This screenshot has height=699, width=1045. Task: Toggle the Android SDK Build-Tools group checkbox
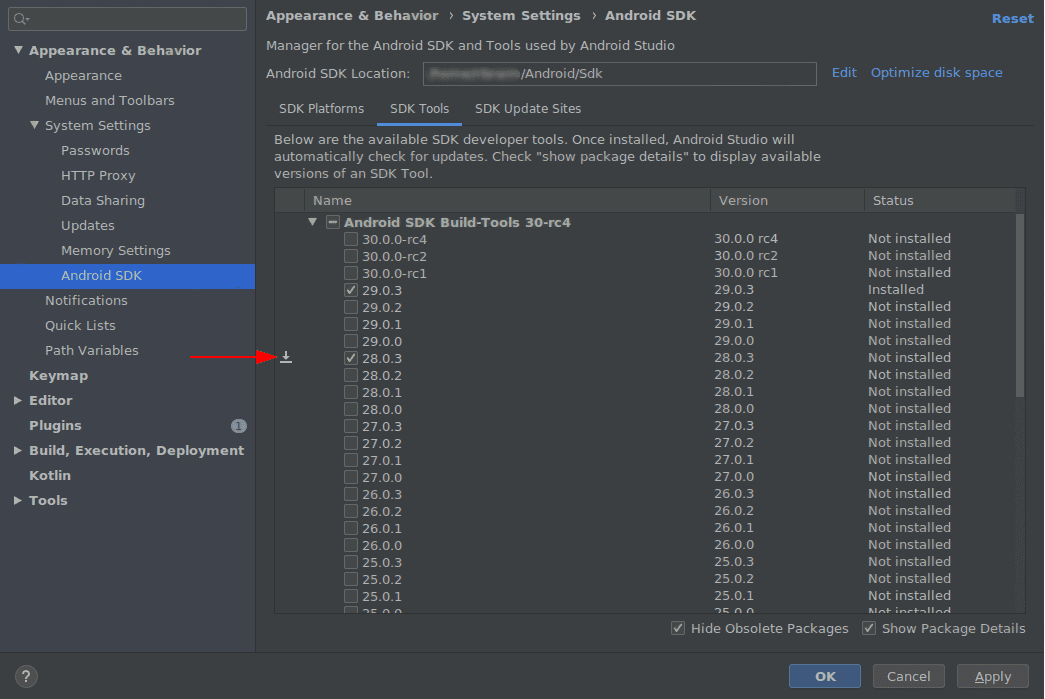333,222
